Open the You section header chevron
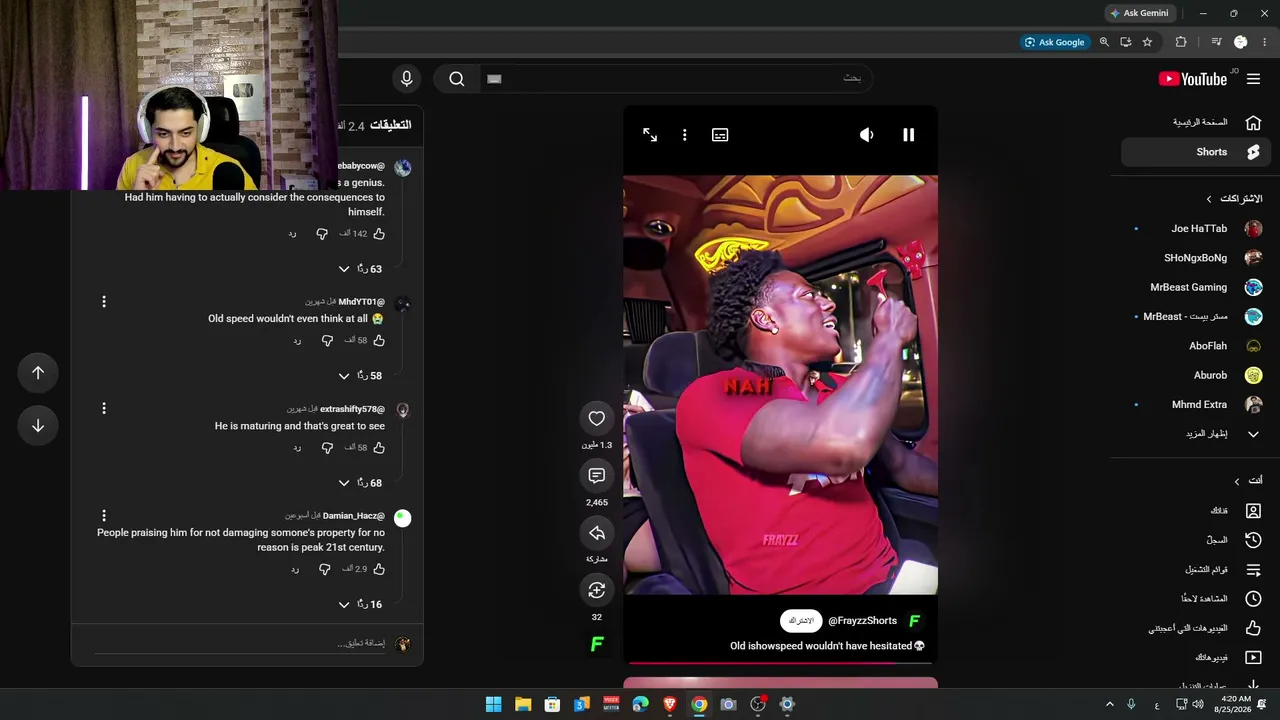The height and width of the screenshot is (720, 1280). tap(1237, 481)
